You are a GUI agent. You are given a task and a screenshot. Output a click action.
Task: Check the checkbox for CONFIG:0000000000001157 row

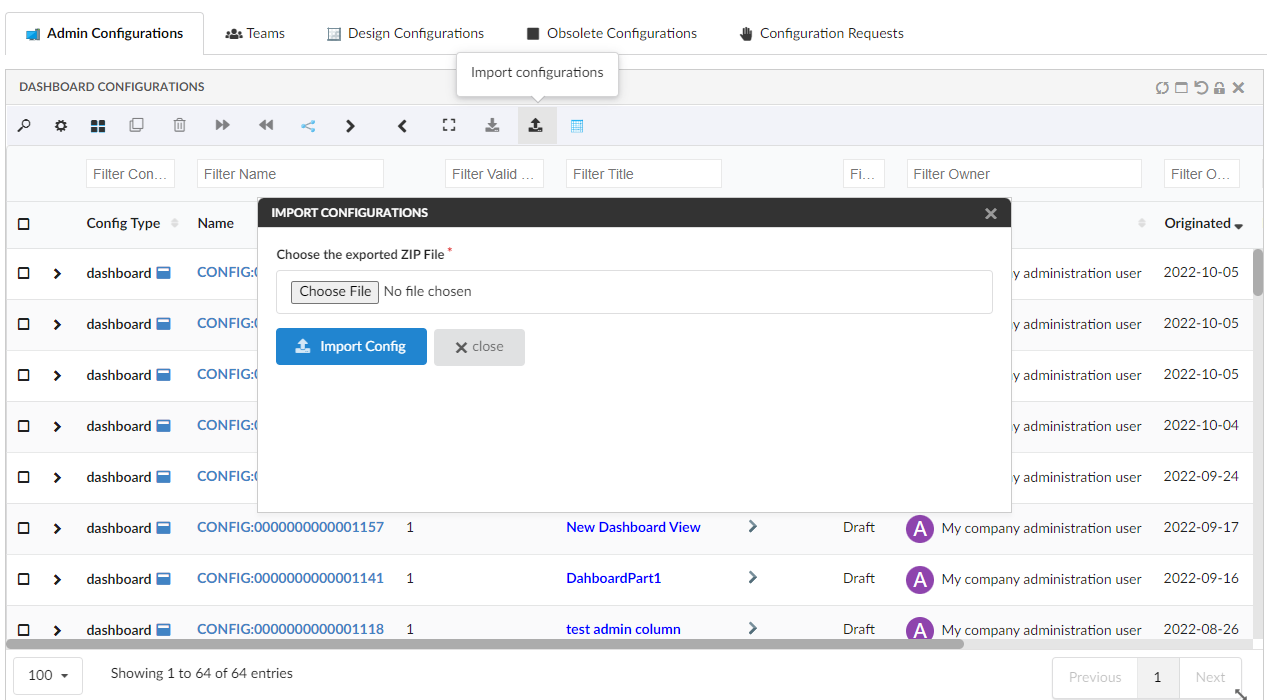(24, 528)
